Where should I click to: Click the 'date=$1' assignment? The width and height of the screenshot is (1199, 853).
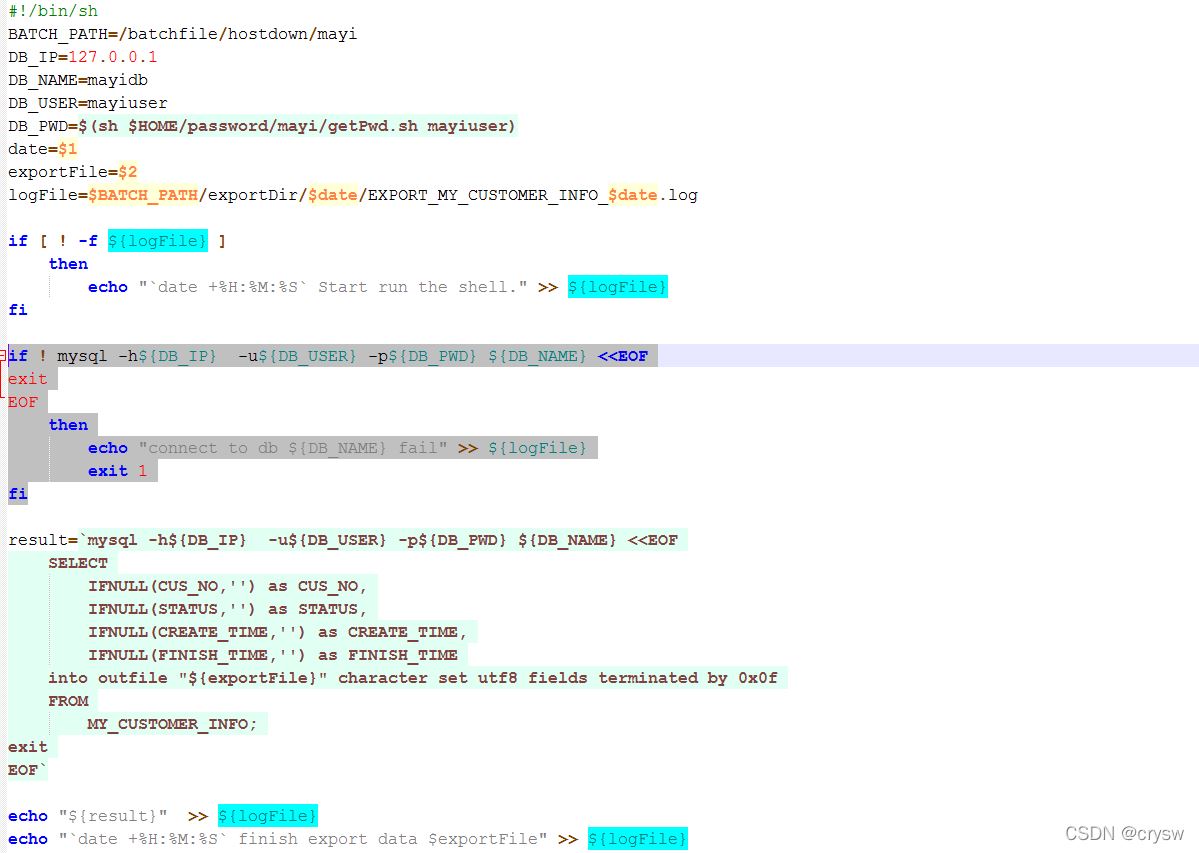click(42, 148)
